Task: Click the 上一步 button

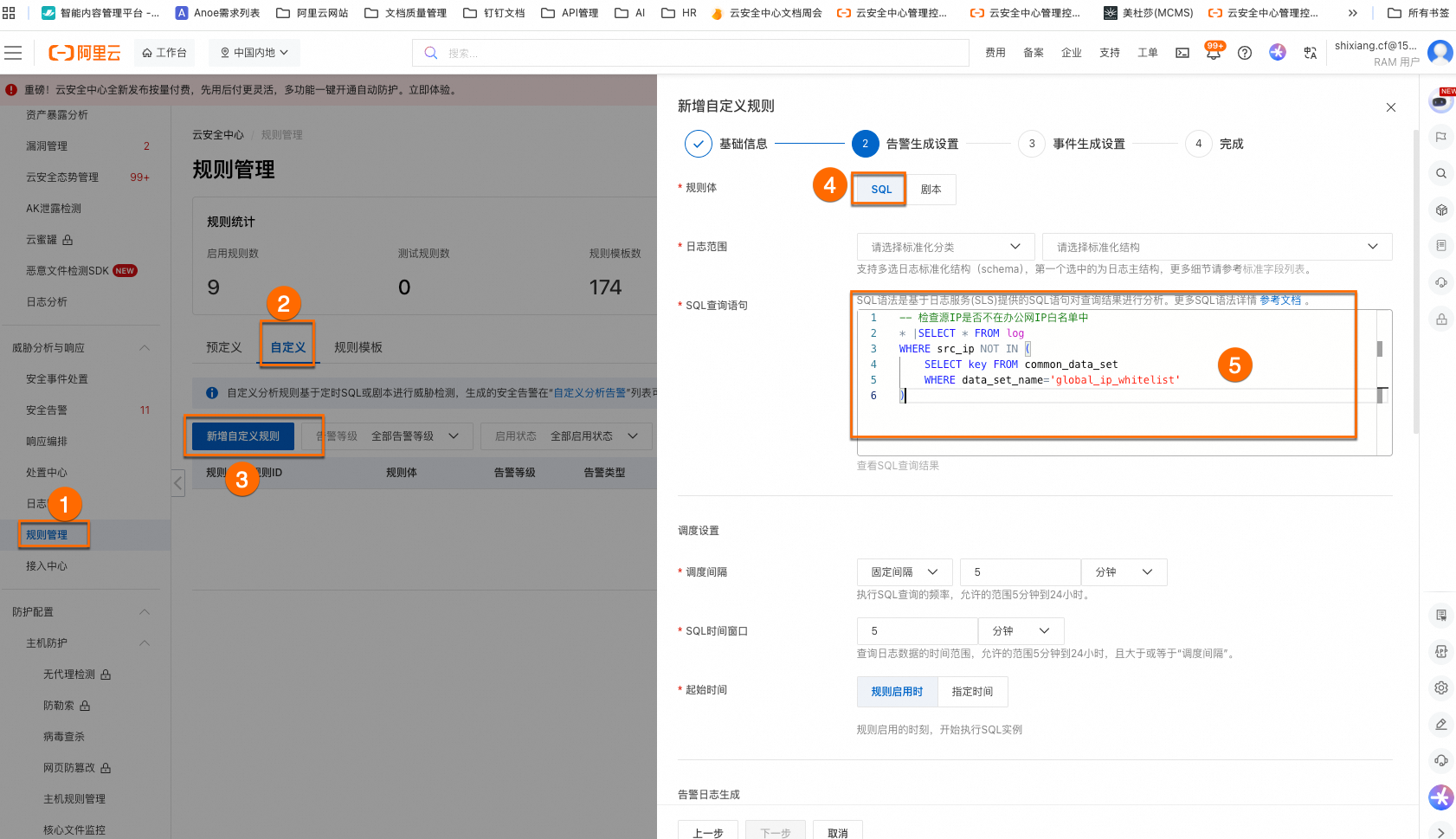Action: (708, 832)
